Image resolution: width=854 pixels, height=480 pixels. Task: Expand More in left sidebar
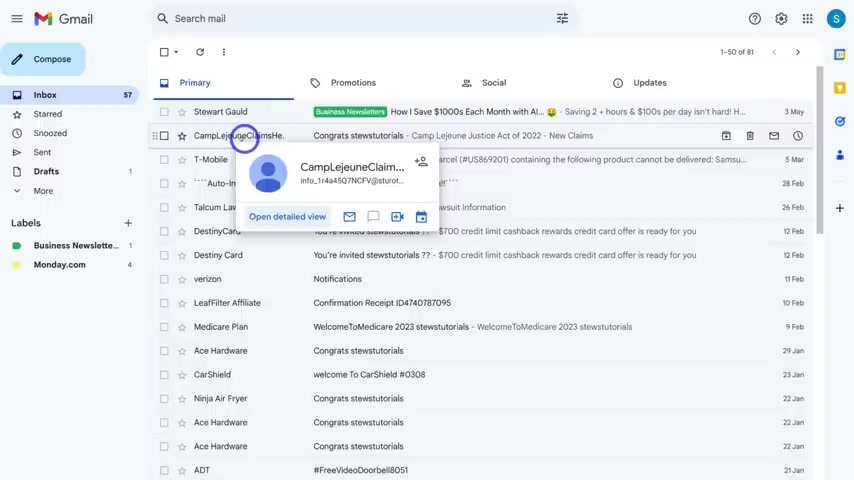click(43, 191)
